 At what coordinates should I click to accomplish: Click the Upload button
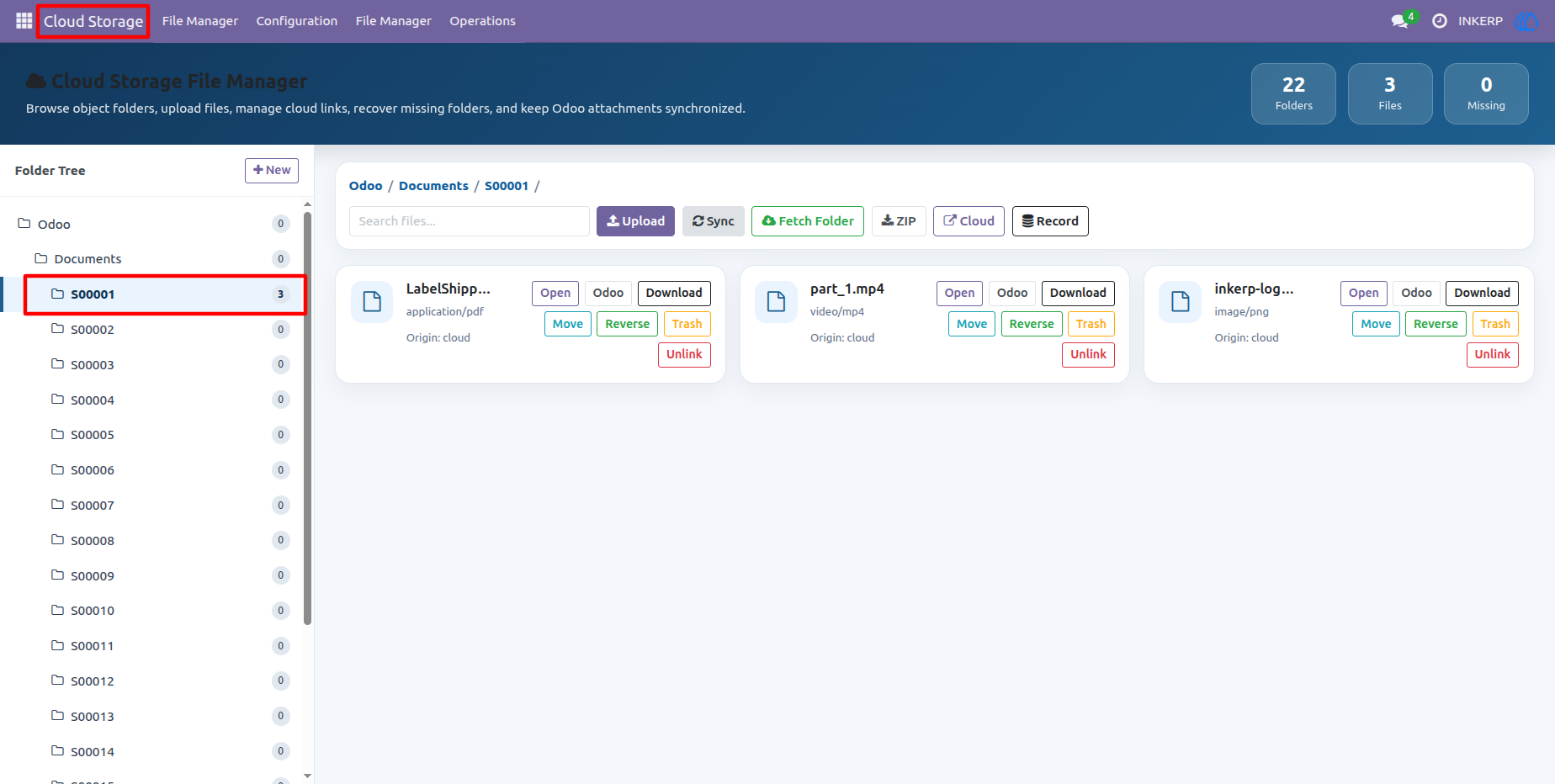tap(635, 221)
